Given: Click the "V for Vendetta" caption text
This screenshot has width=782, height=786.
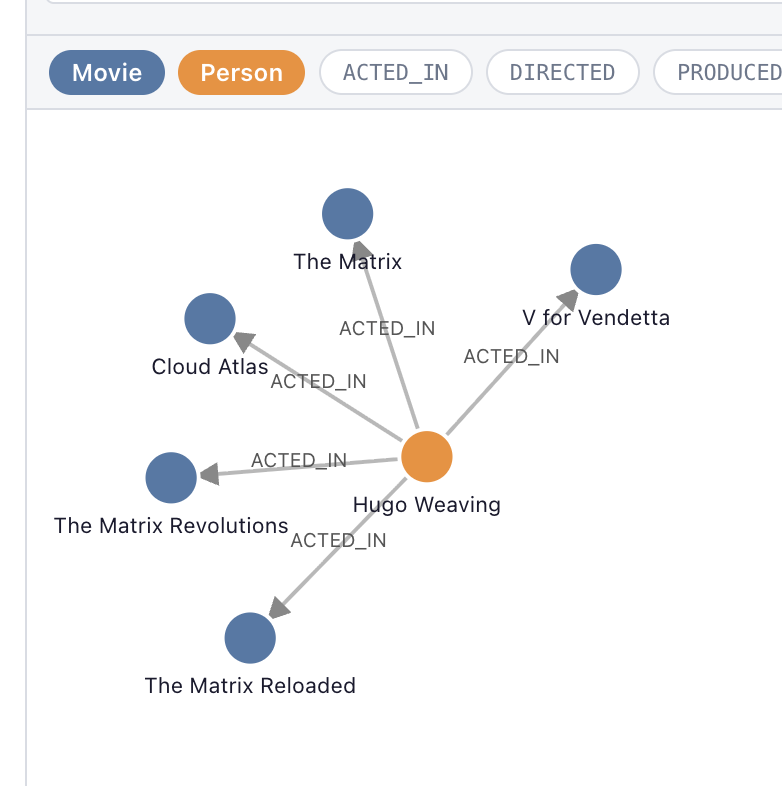Looking at the screenshot, I should tap(596, 318).
